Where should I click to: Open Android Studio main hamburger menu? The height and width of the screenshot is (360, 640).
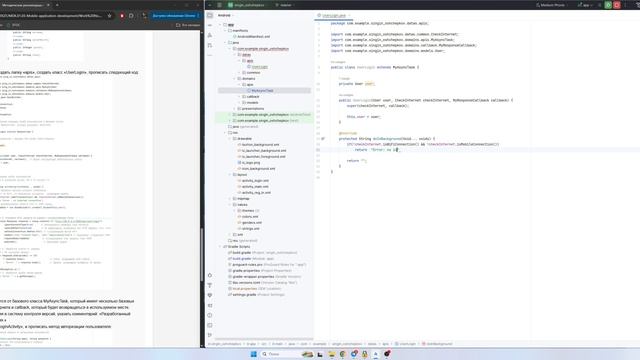point(220,5)
